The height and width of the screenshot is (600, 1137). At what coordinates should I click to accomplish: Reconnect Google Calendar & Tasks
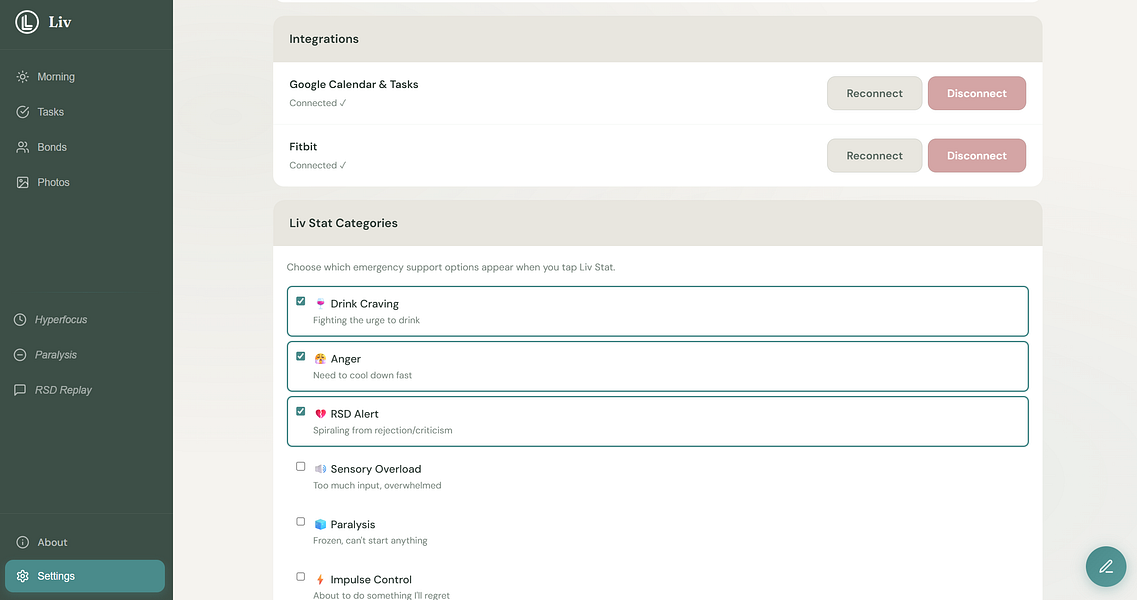click(x=874, y=93)
